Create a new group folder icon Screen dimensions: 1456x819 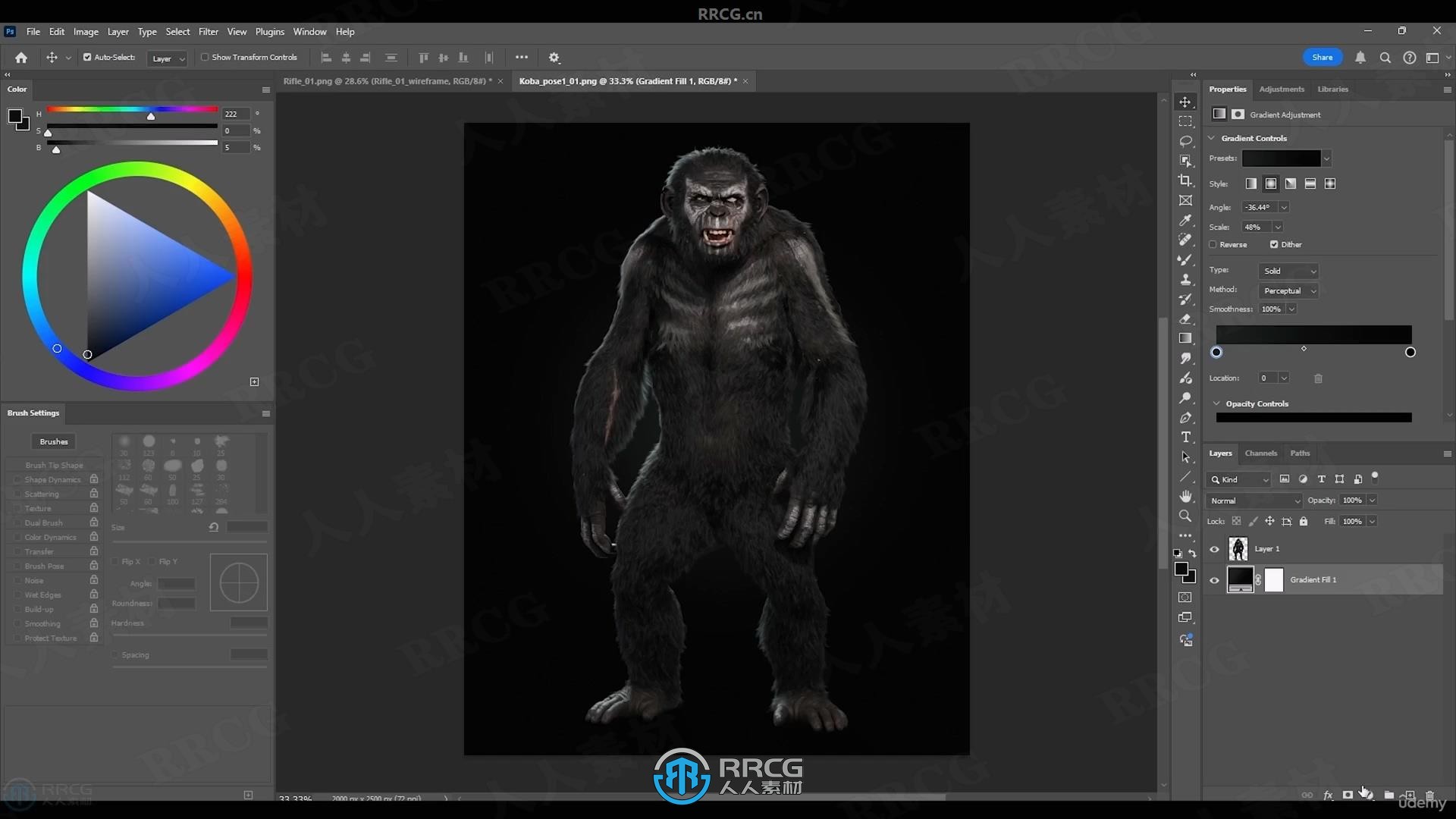(1389, 795)
